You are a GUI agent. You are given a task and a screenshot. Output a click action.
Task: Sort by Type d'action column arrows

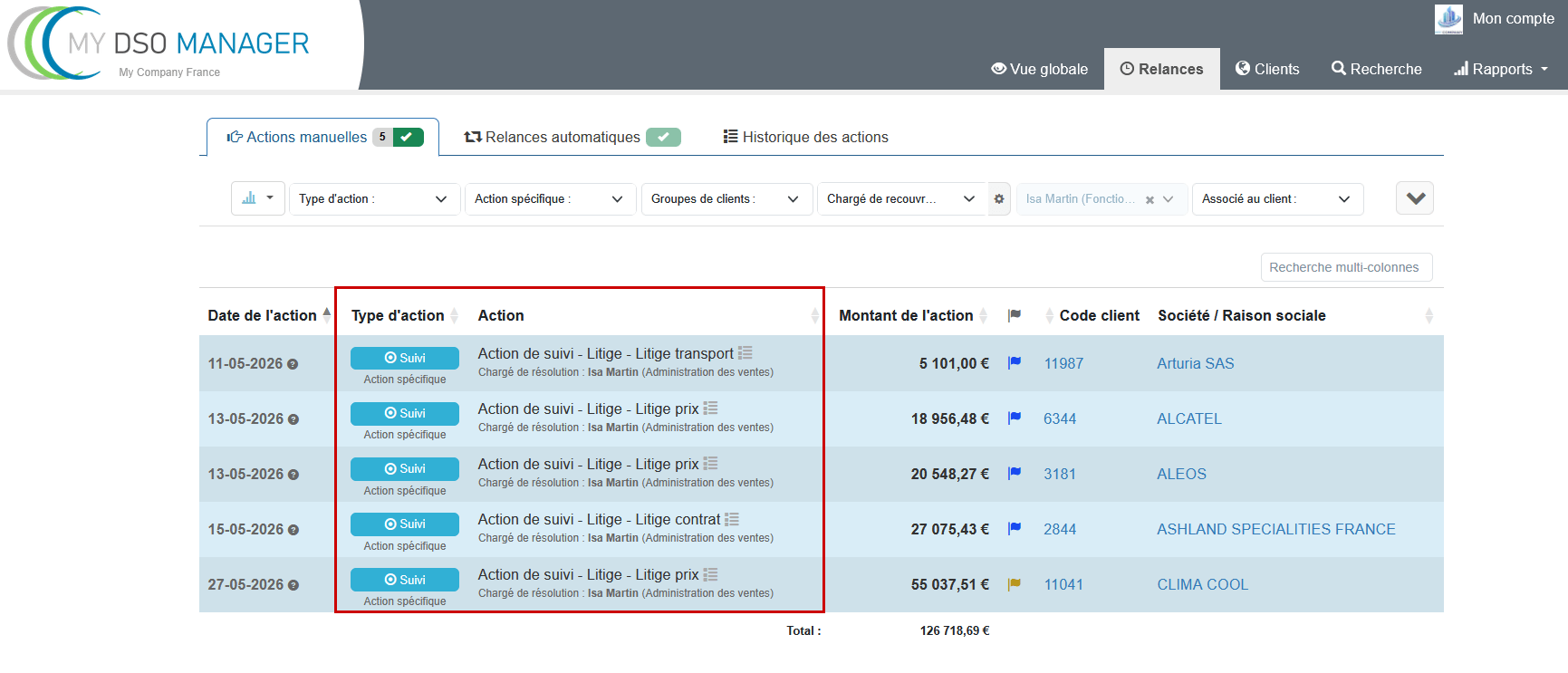tap(455, 315)
